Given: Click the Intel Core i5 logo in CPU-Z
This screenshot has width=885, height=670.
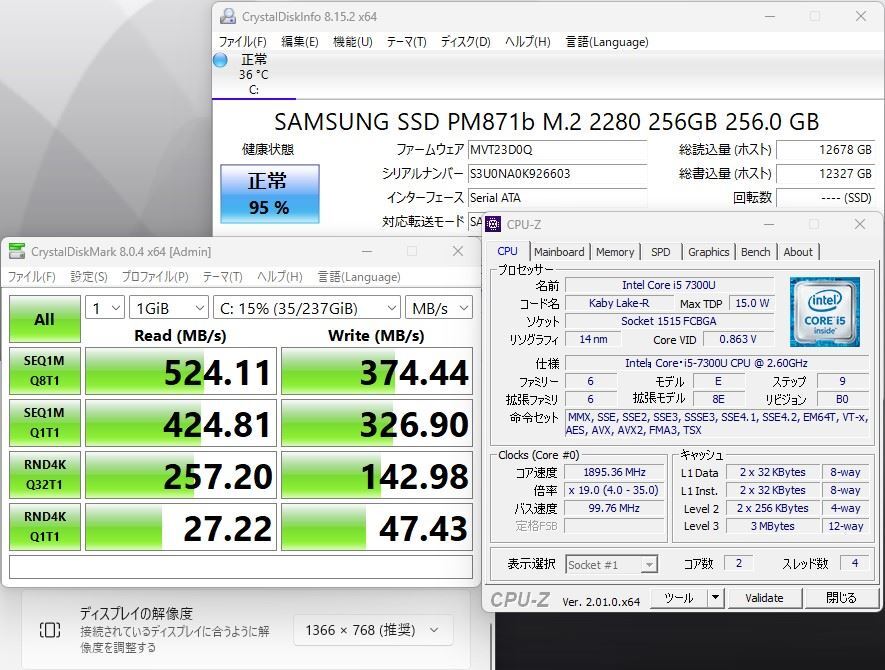Looking at the screenshot, I should [825, 312].
